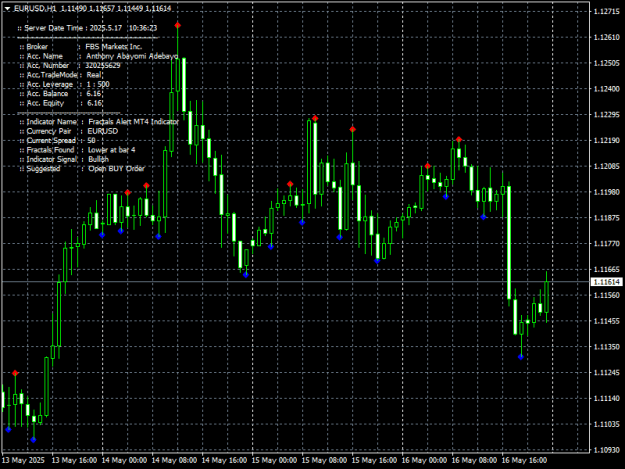Click the OHLC values 1.11490 1.12657 1.11449 1.11614
The height and width of the screenshot is (469, 625).
click(116, 9)
